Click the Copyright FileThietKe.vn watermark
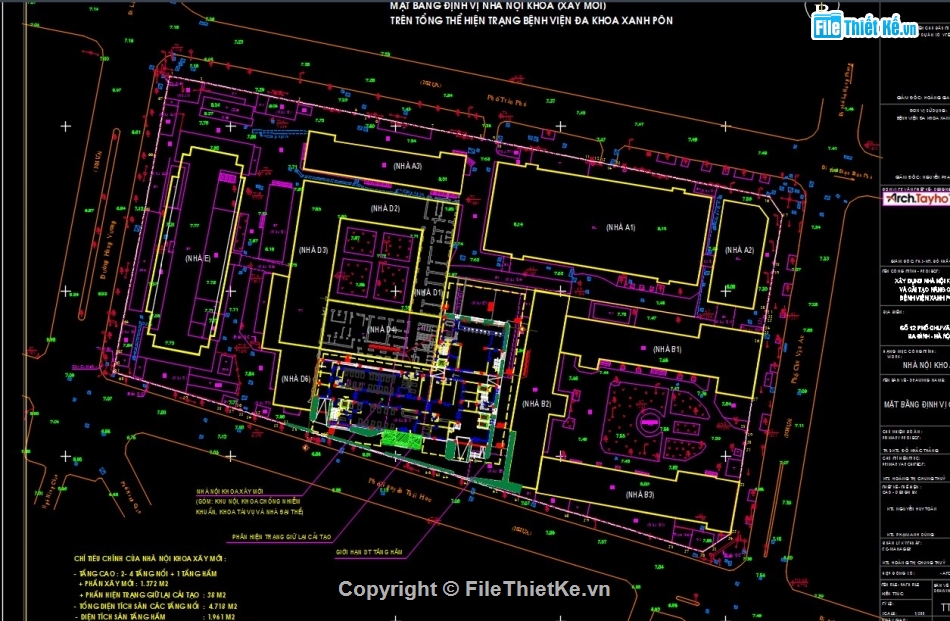The width and height of the screenshot is (950, 621). [x=474, y=589]
